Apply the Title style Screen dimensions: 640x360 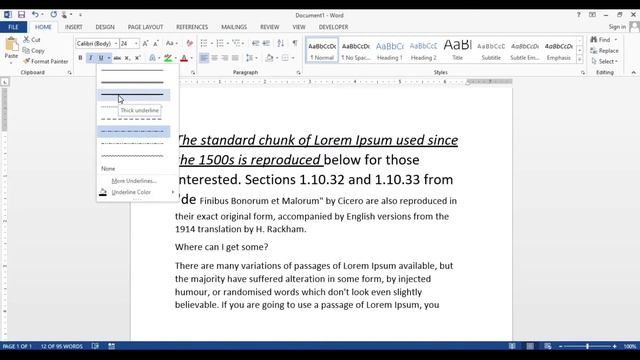coord(457,51)
